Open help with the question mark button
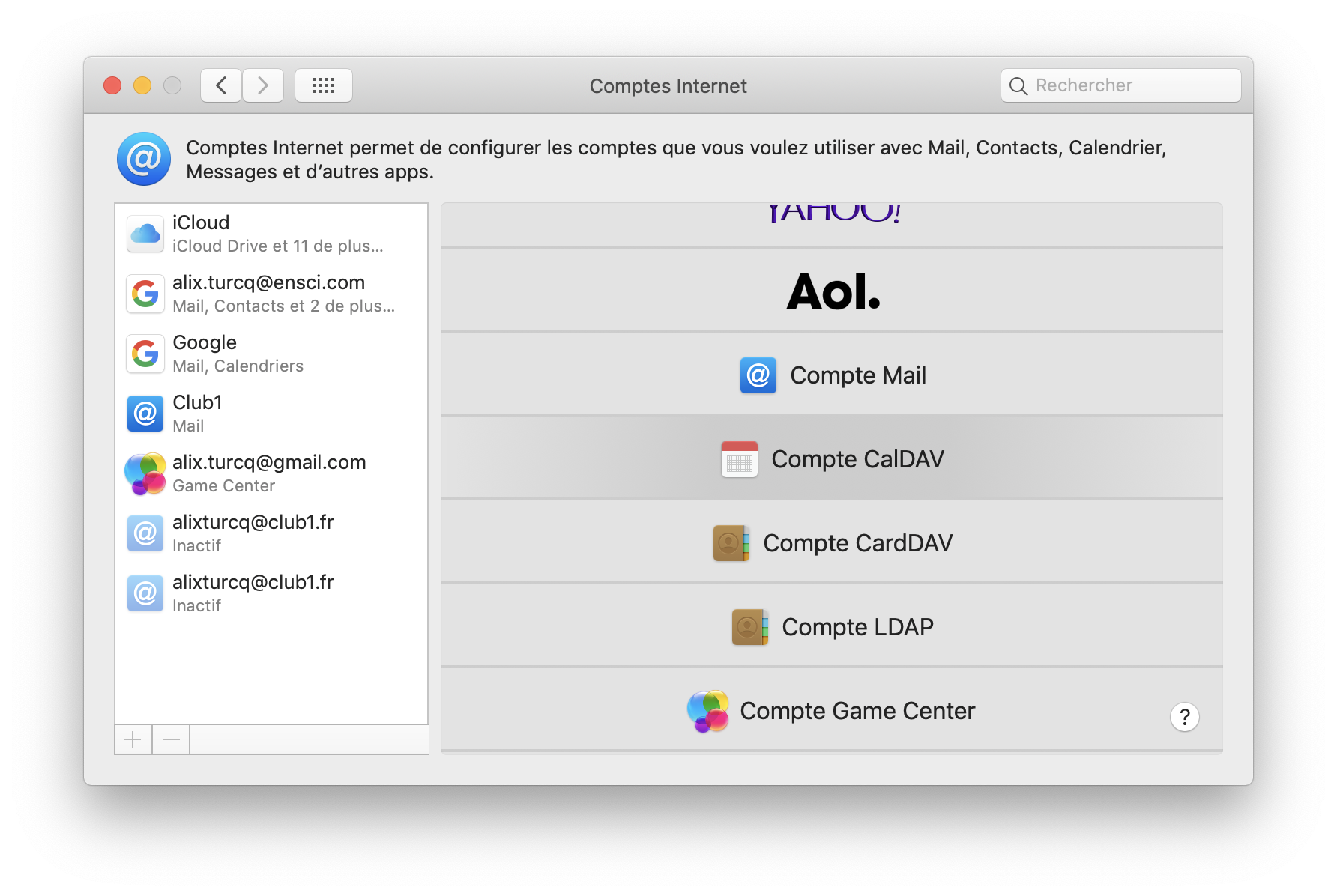This screenshot has height=896, width=1337. (1185, 717)
